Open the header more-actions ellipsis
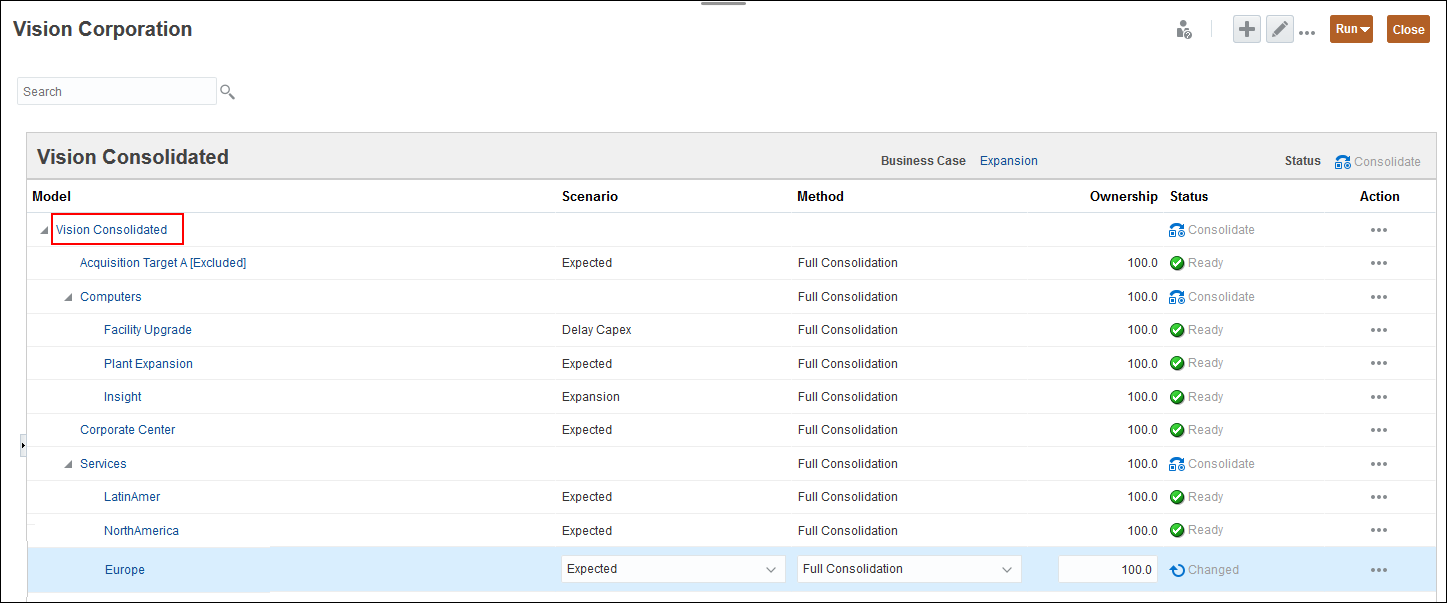Image resolution: width=1447 pixels, height=603 pixels. pos(1307,33)
